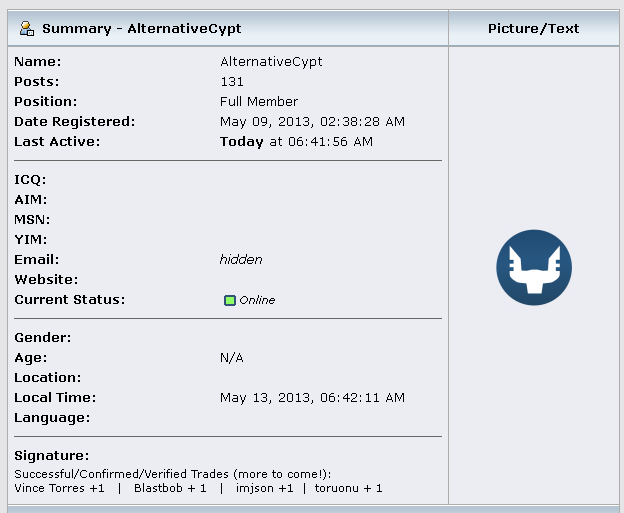The image size is (624, 513).
Task: Click the green Online status indicator icon
Action: click(x=230, y=300)
